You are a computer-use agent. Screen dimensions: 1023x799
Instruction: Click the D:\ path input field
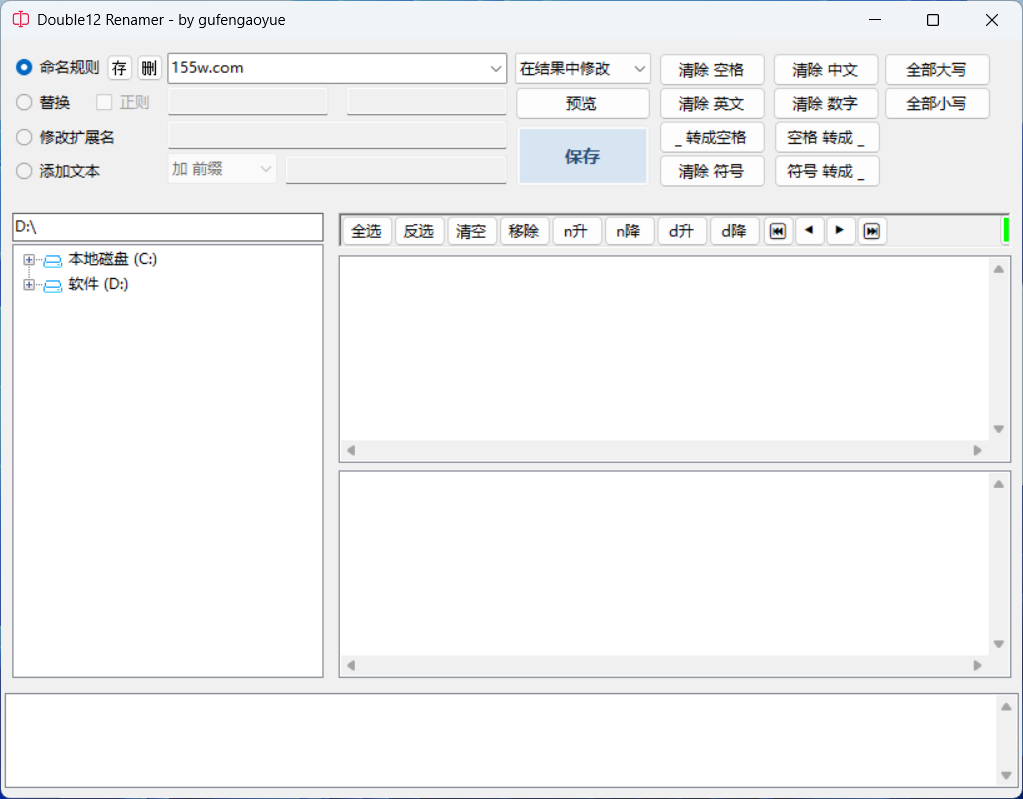point(167,227)
